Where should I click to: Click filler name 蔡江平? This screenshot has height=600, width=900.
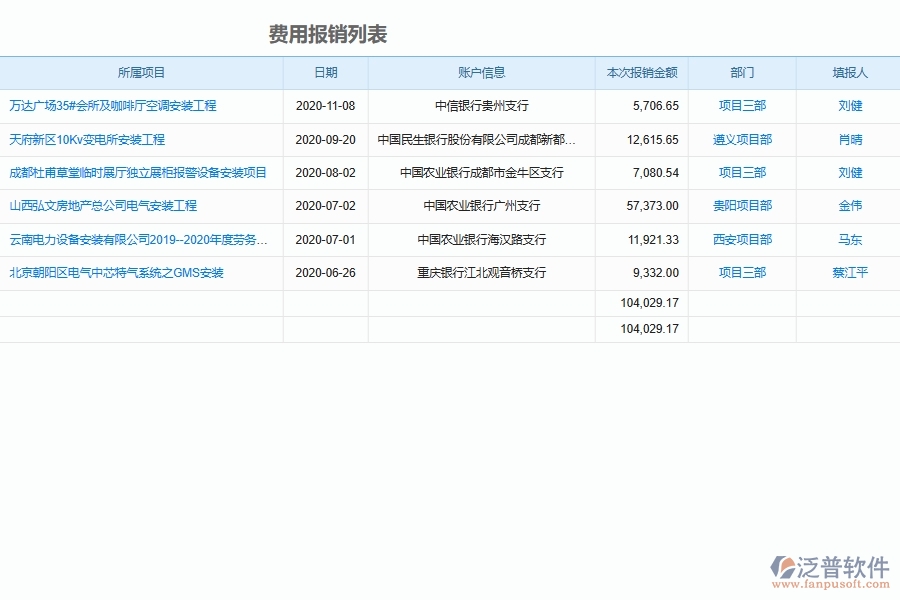coord(848,272)
